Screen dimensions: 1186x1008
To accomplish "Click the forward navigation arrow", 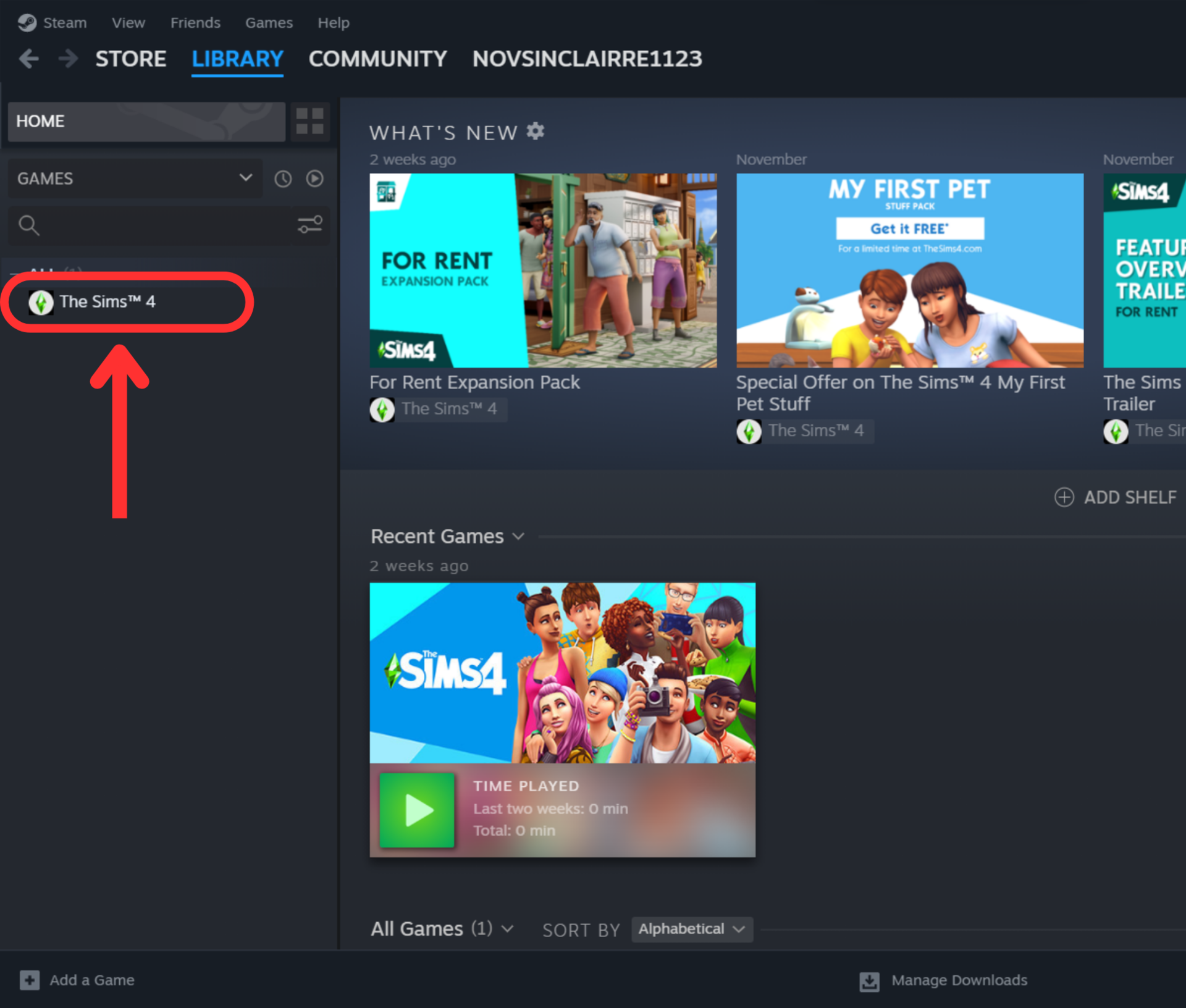I will point(68,59).
